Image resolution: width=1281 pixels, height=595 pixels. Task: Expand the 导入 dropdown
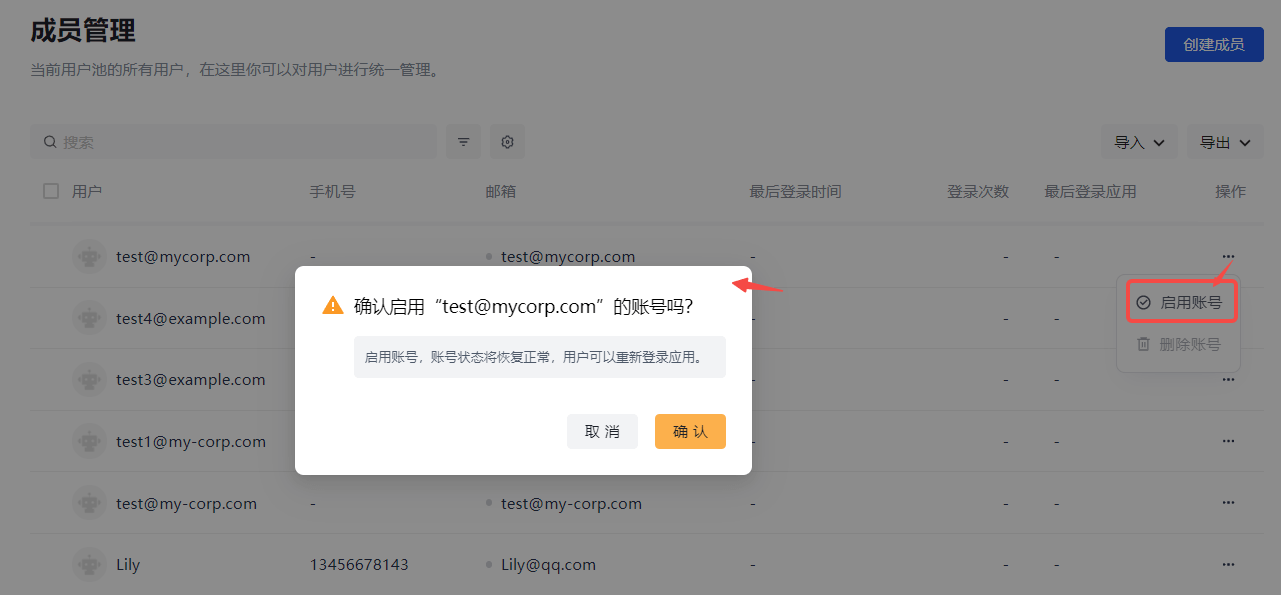(1139, 142)
